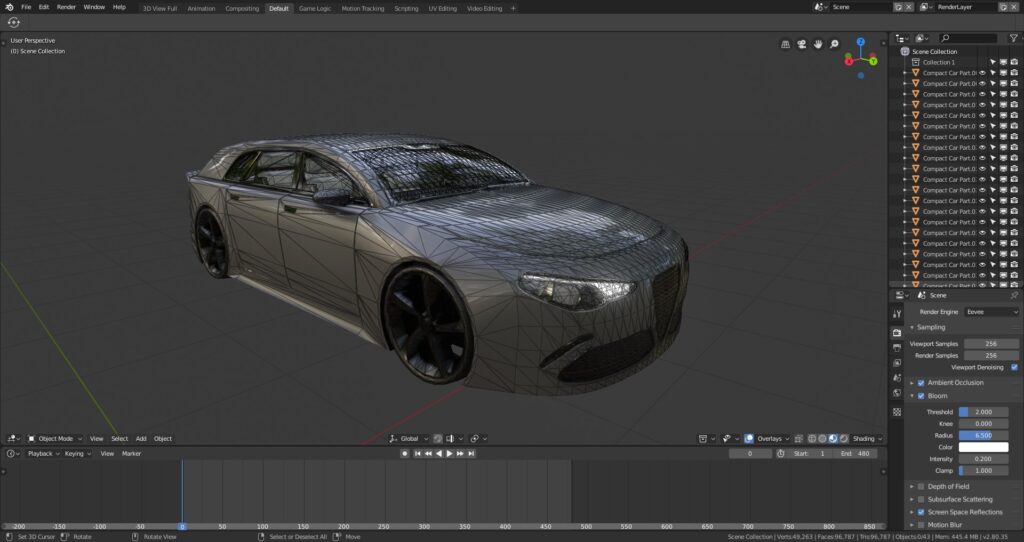Enable Motion Blur checkbox
This screenshot has width=1024, height=542.
921,525
